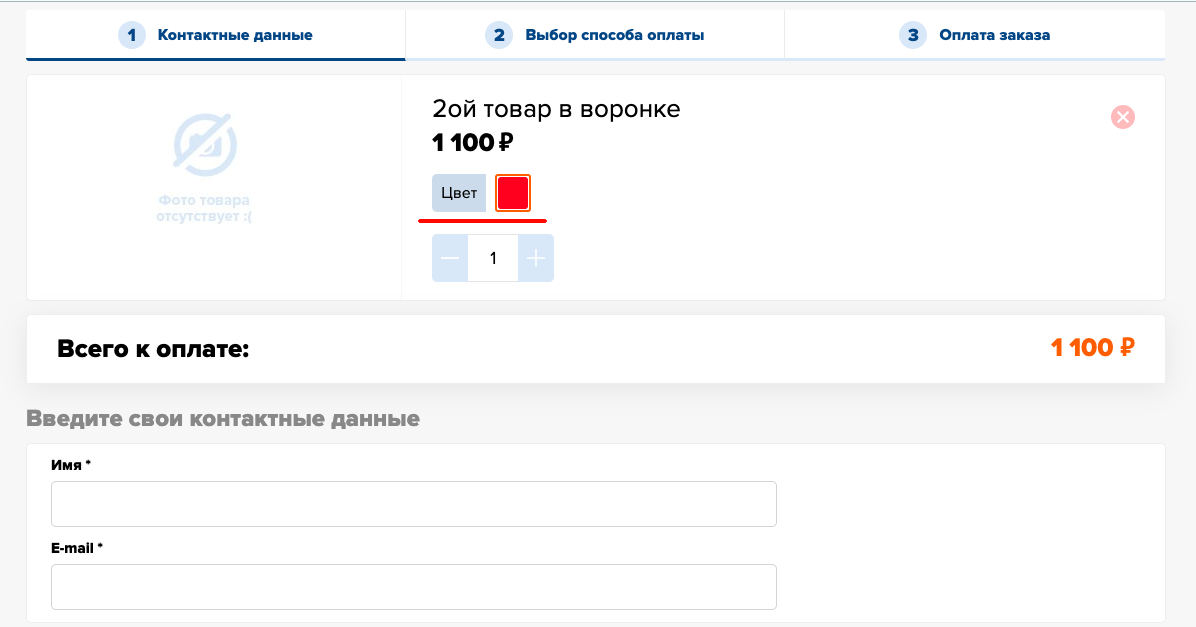Viewport: 1196px width, 627px height.
Task: Remove the product with the red X icon
Action: [1123, 117]
